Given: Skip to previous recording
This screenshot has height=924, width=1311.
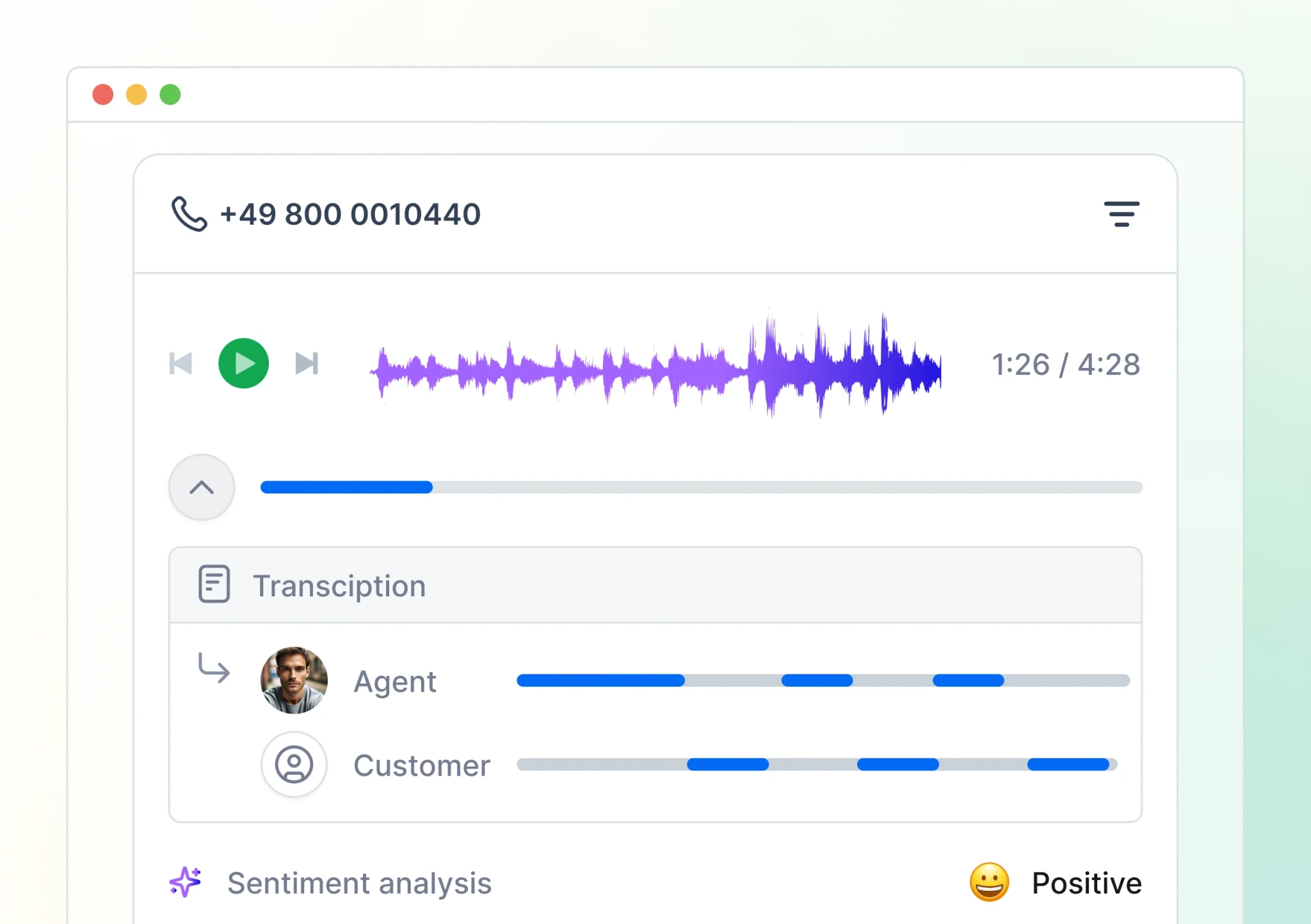Looking at the screenshot, I should (x=181, y=363).
